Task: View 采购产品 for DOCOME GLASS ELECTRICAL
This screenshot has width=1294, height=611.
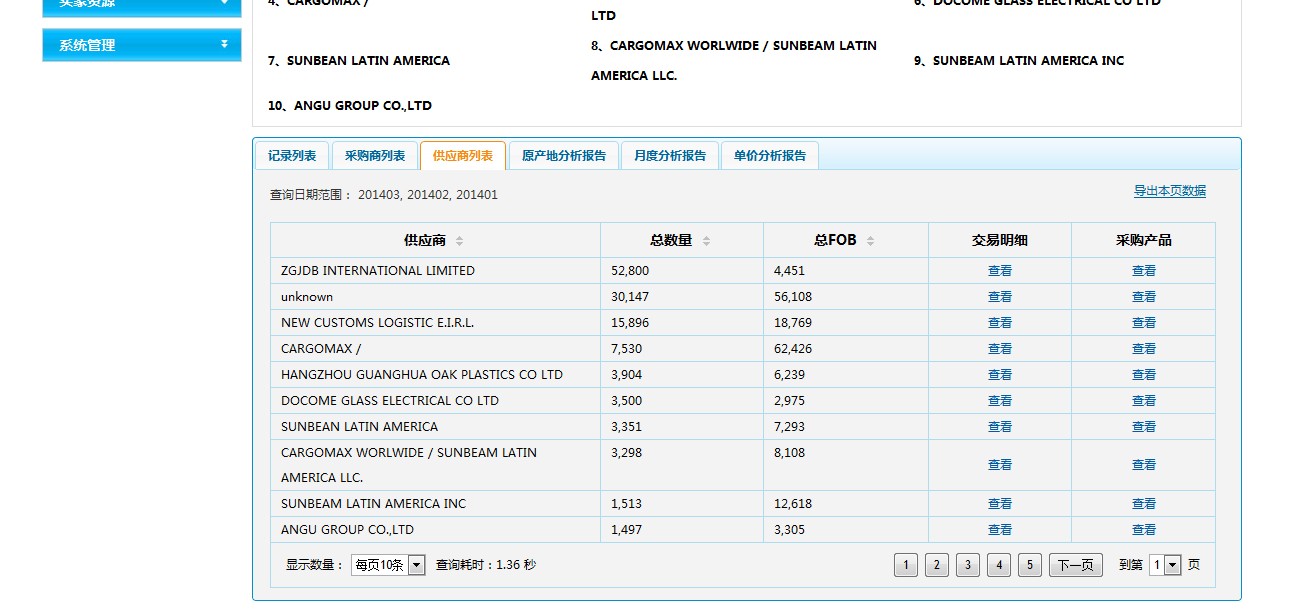Action: point(1144,401)
